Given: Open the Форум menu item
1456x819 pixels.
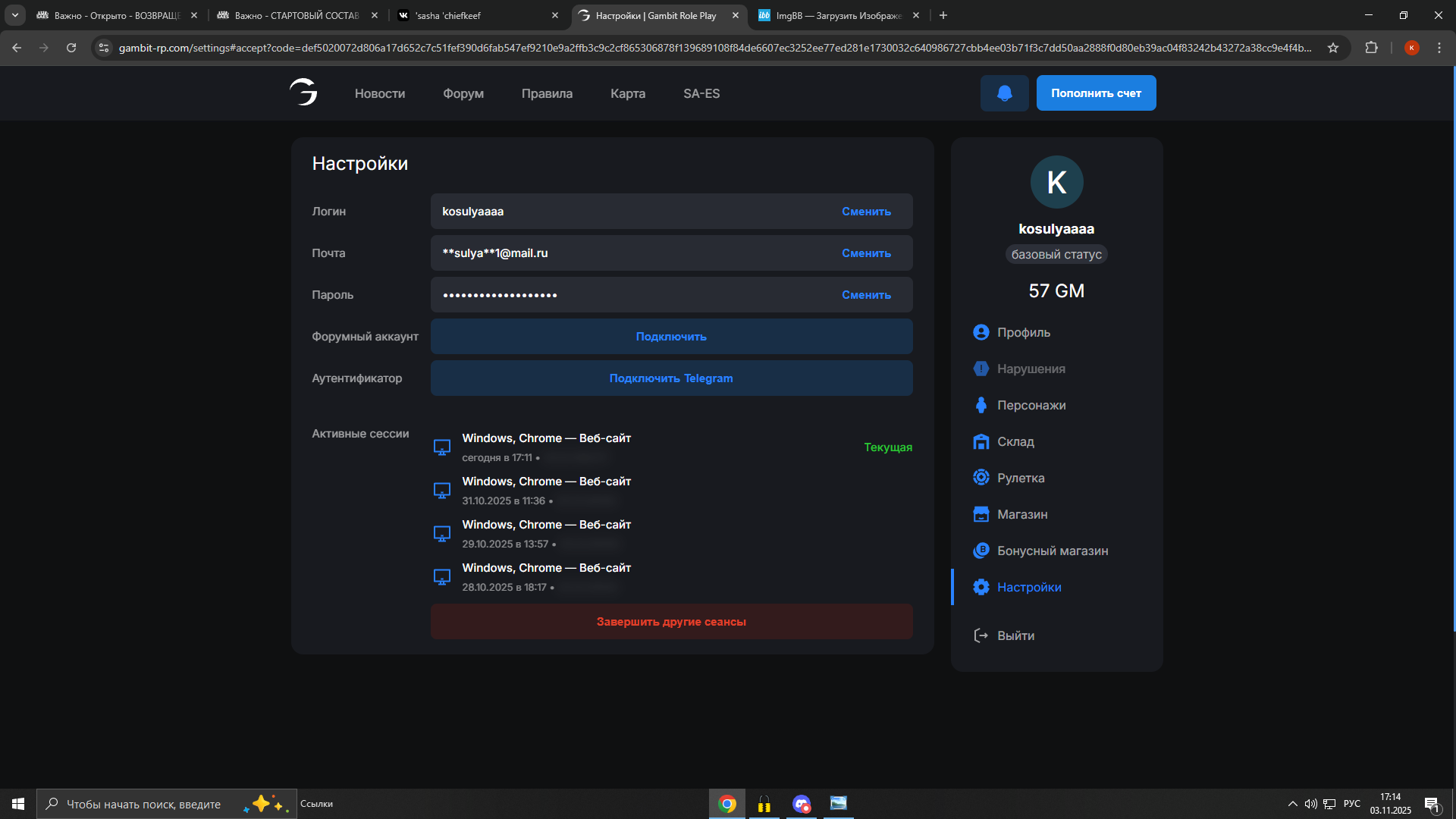Looking at the screenshot, I should coord(463,93).
